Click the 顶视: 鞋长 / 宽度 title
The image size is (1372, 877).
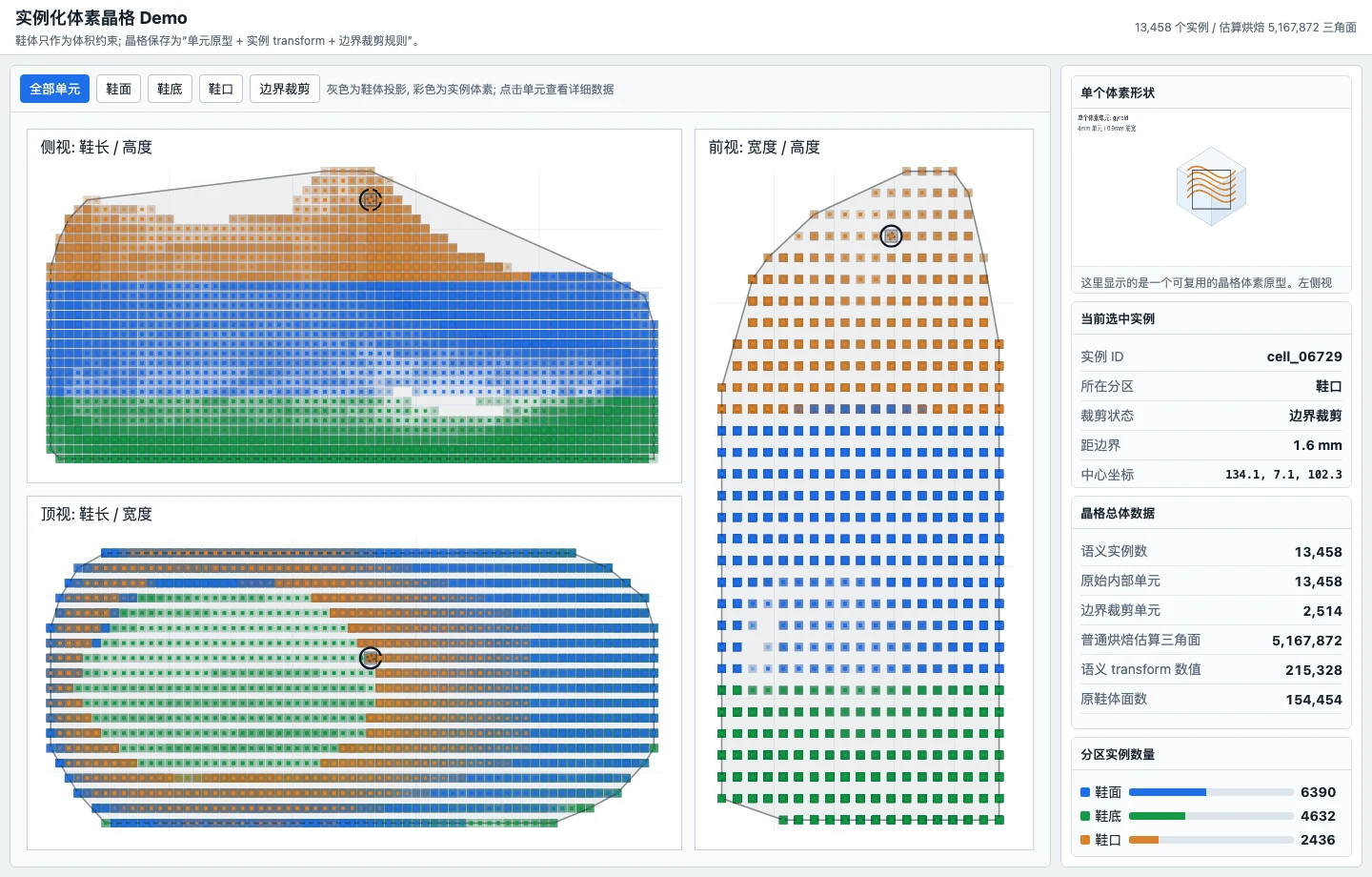tap(96, 514)
